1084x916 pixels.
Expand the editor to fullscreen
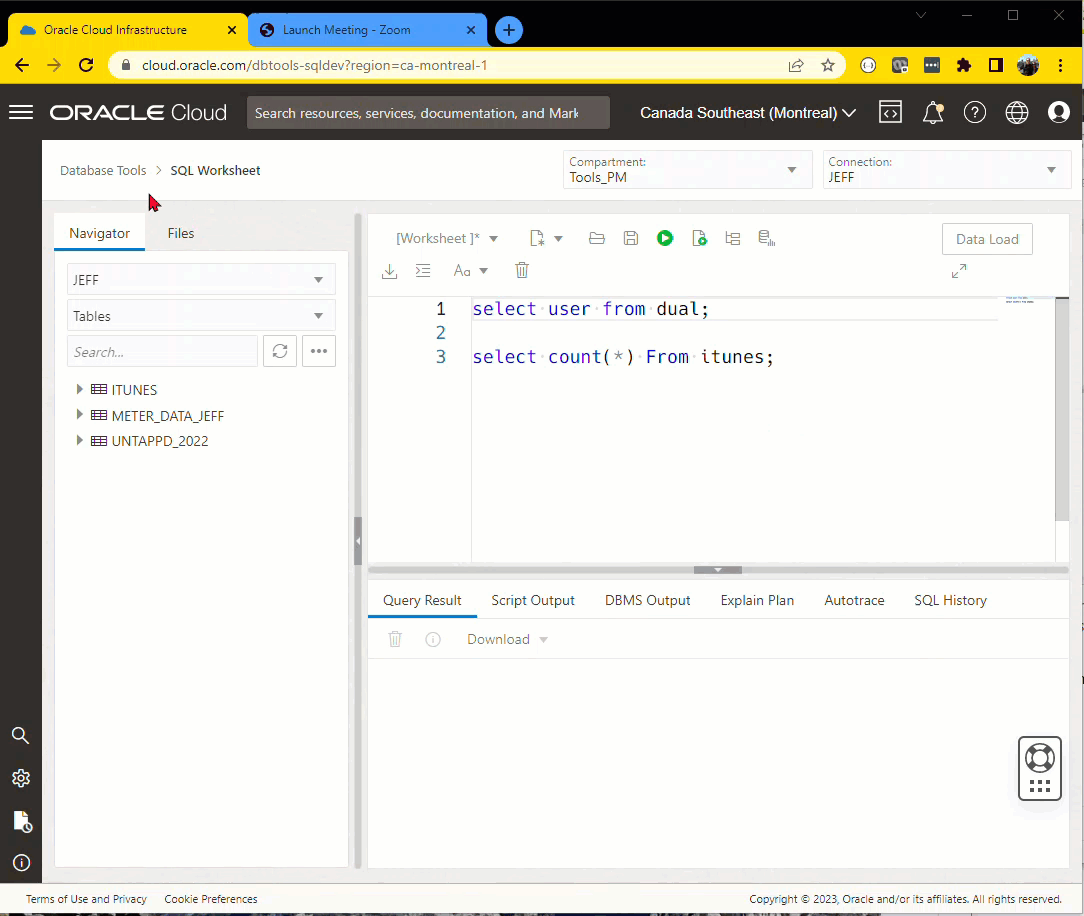coord(959,271)
